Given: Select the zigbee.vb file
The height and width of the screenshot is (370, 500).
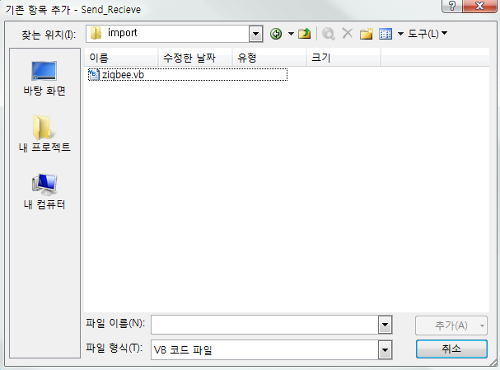Looking at the screenshot, I should click(188, 75).
